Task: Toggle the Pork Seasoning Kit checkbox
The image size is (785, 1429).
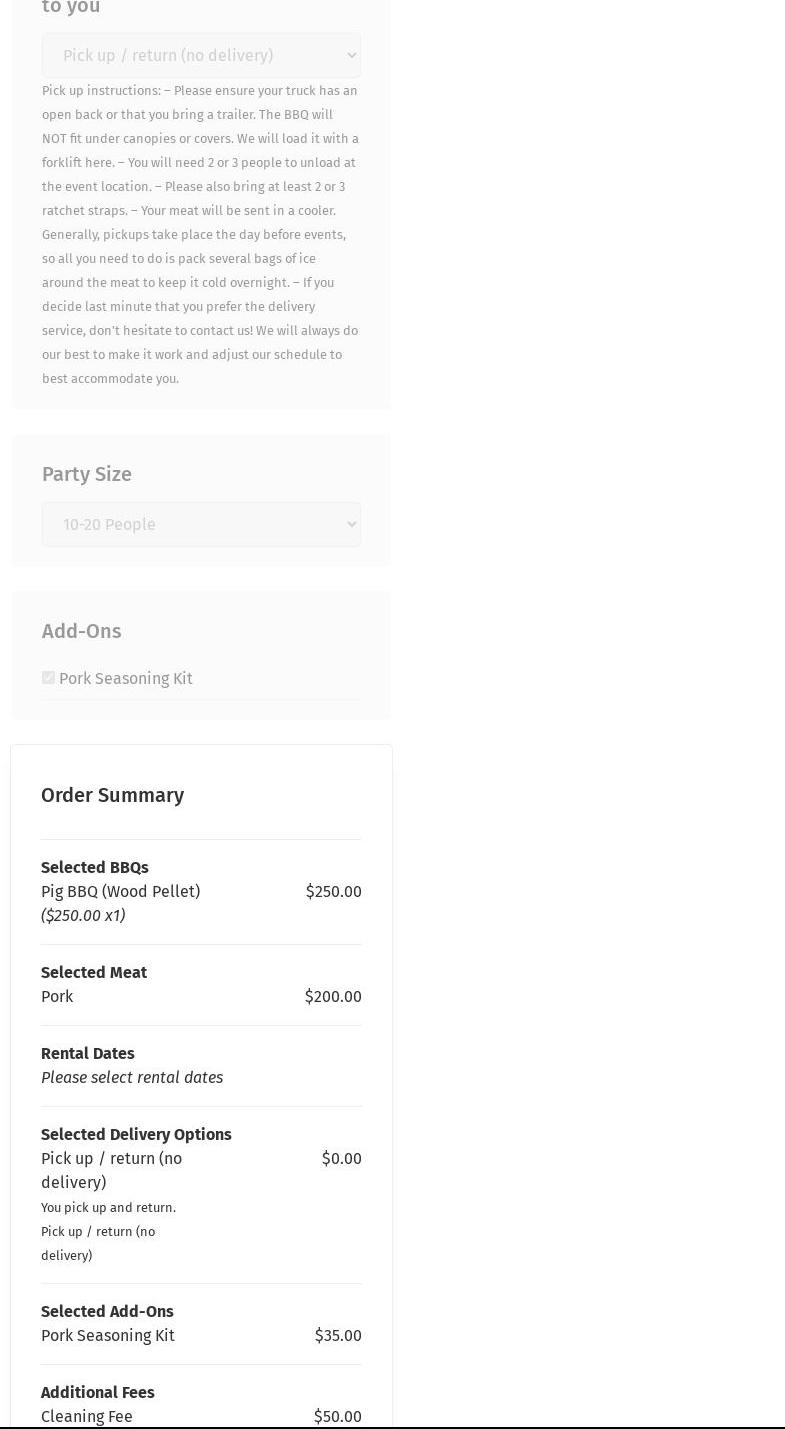Action: pyautogui.click(x=48, y=678)
